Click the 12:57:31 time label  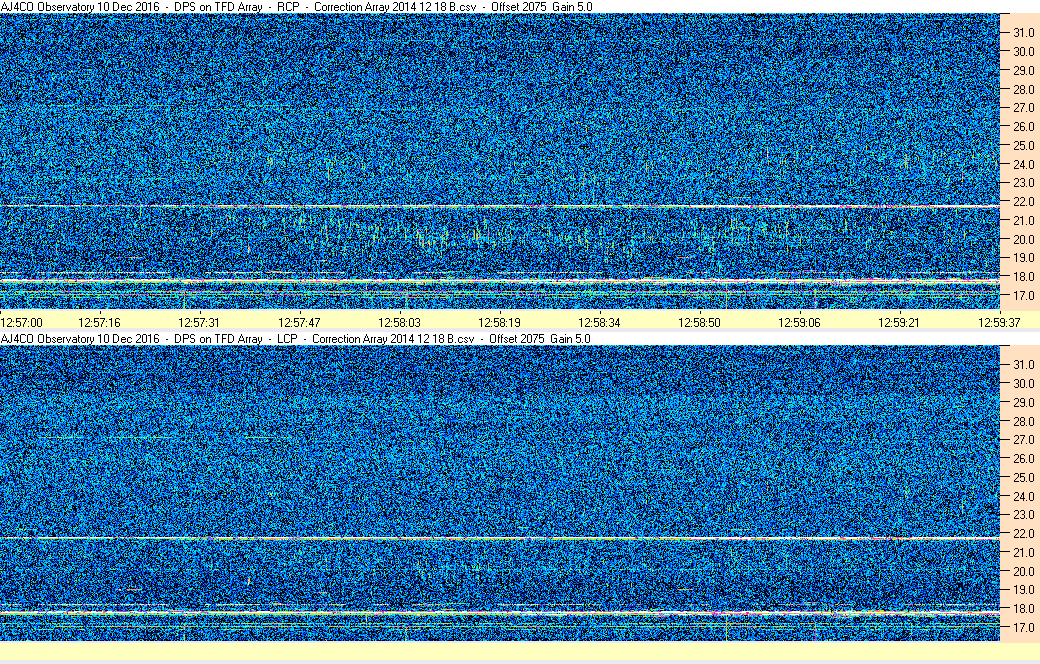coord(199,323)
